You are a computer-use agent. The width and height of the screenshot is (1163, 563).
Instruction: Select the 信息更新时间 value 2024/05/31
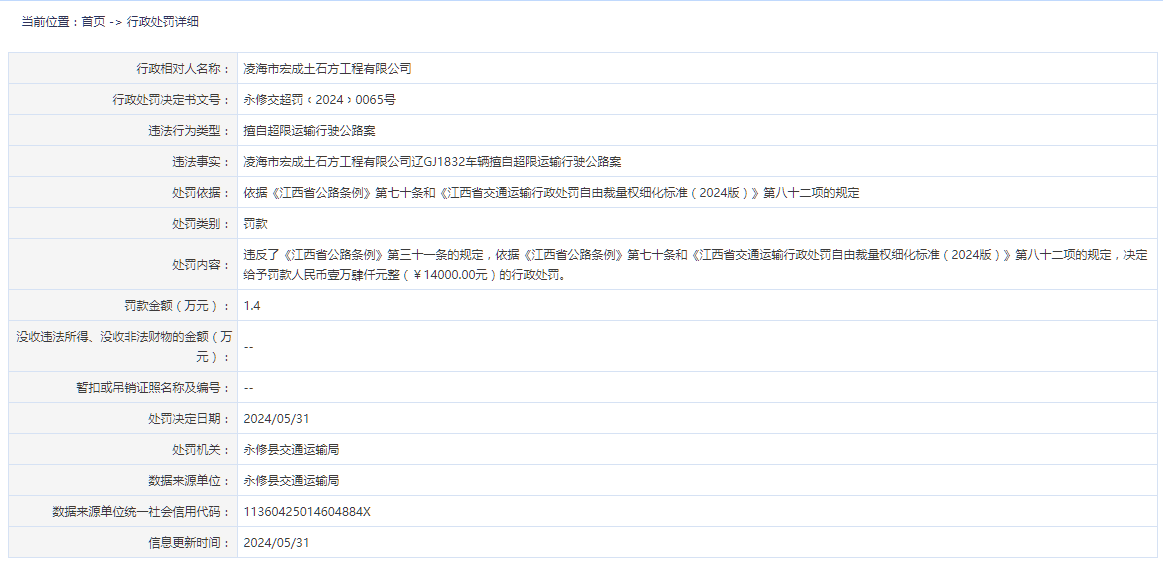tap(276, 542)
